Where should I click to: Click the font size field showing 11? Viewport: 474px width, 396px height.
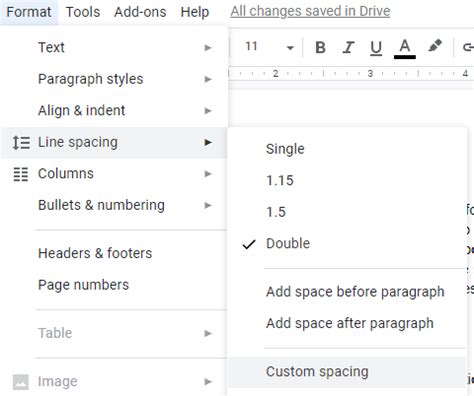coord(252,46)
